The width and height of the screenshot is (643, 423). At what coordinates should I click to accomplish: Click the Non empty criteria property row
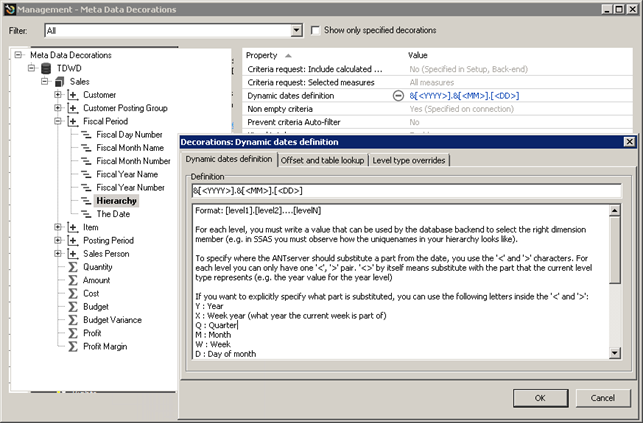[x=437, y=109]
